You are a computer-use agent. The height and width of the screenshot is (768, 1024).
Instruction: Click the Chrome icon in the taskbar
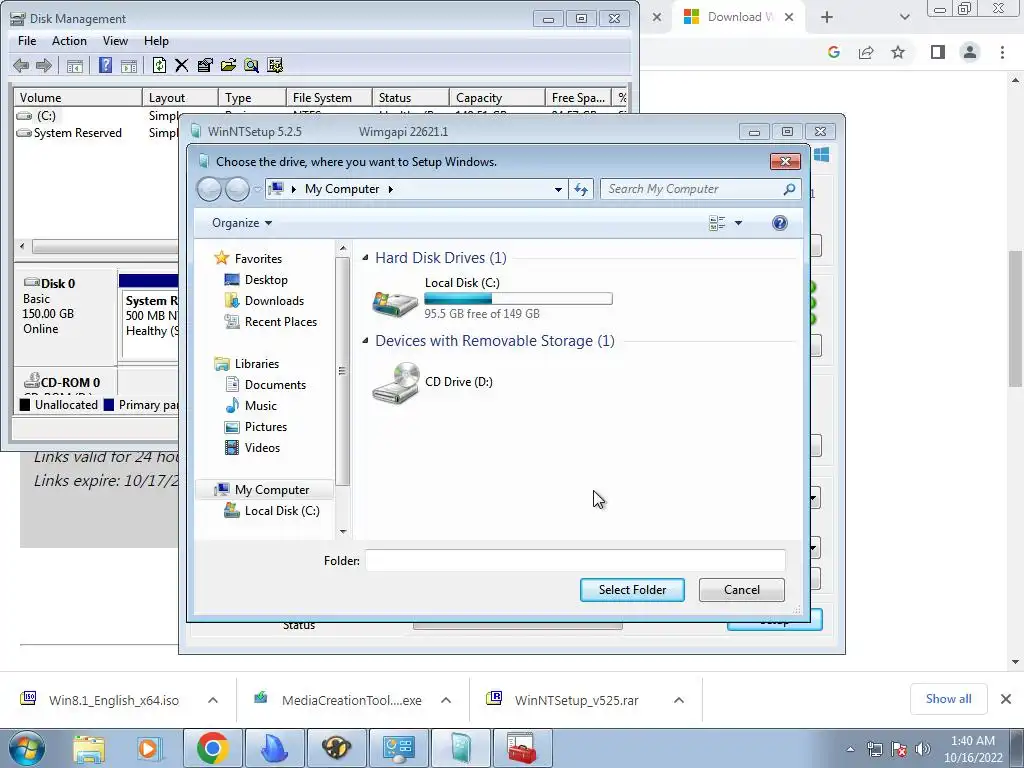tap(212, 748)
